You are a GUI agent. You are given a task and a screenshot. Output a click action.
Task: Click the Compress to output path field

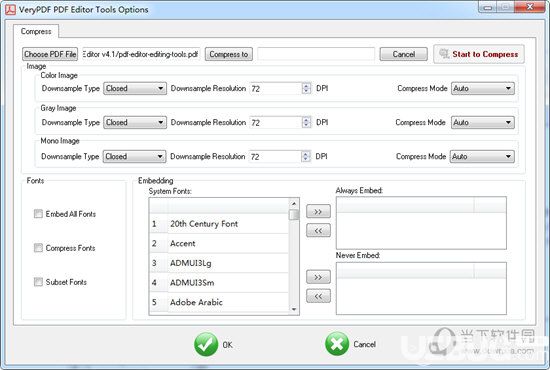pos(316,54)
